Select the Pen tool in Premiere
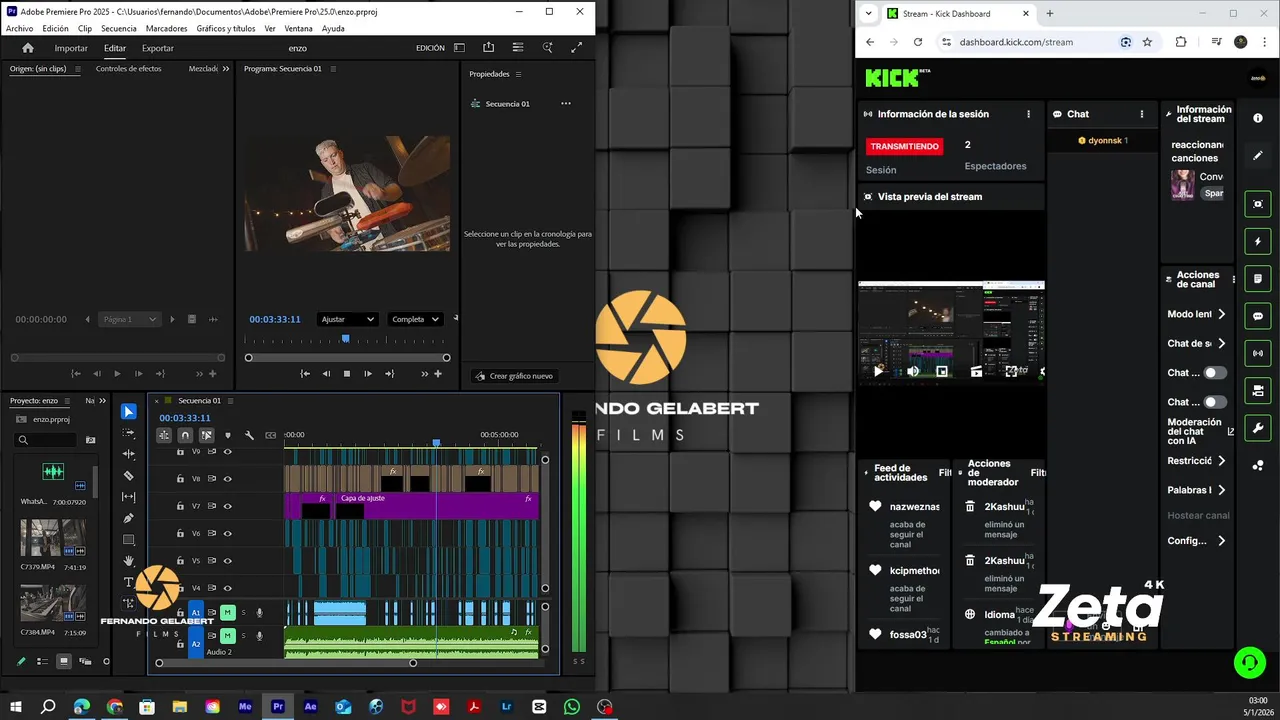Image resolution: width=1280 pixels, height=720 pixels. coord(128,518)
